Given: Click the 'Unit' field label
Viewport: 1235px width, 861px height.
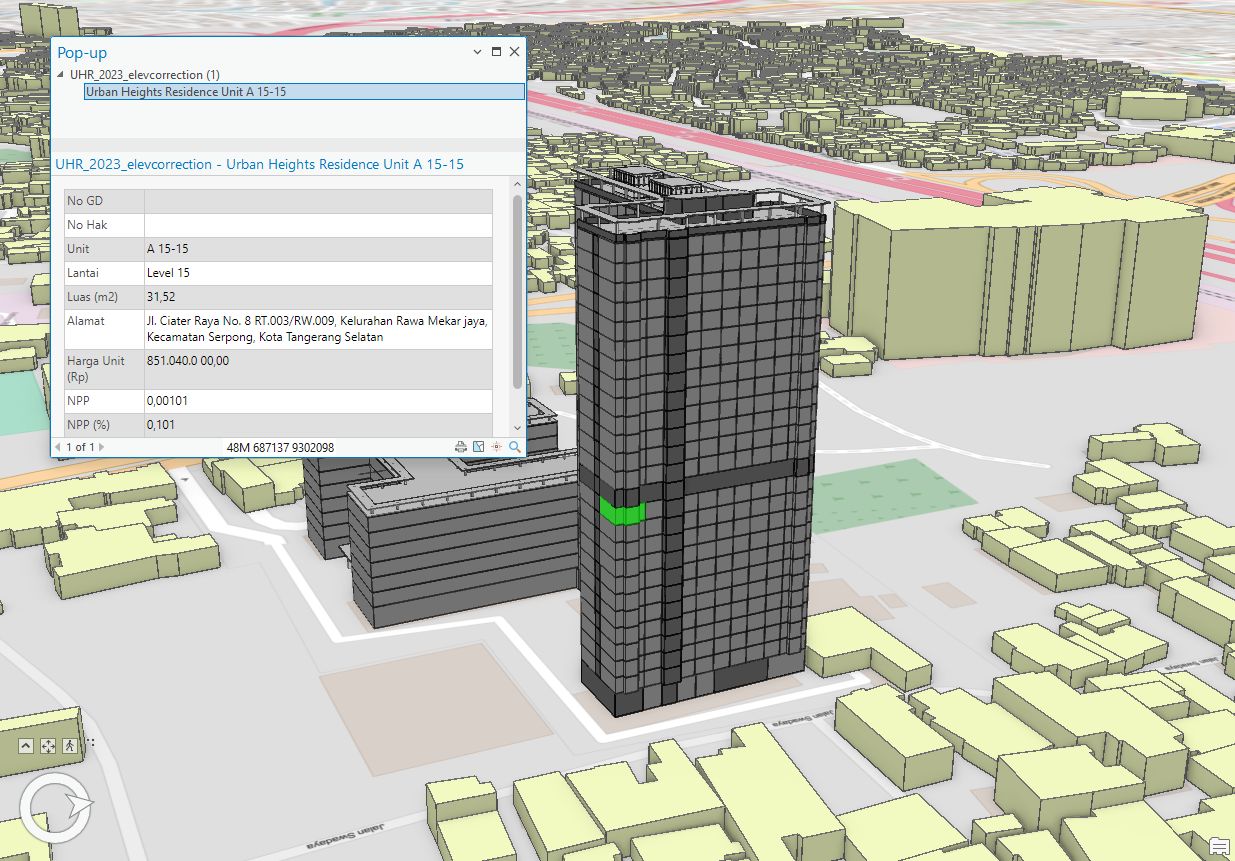Looking at the screenshot, I should click(x=77, y=249).
